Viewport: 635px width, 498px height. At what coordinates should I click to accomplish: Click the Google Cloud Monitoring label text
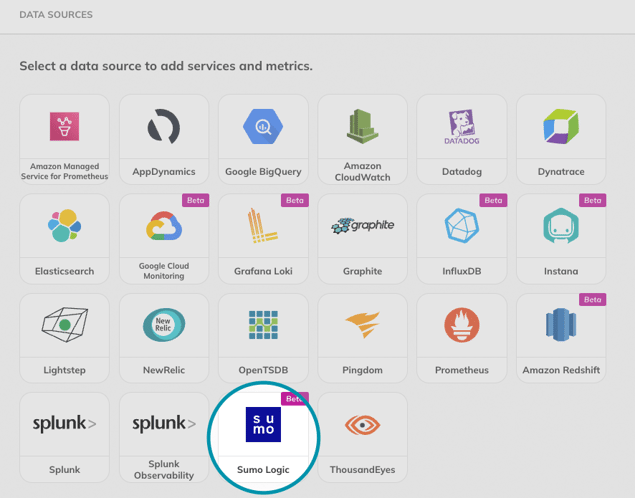[x=164, y=271]
